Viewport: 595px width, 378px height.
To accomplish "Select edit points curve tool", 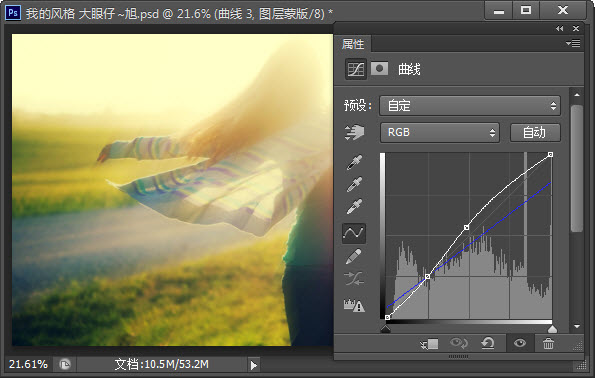I will pos(354,233).
